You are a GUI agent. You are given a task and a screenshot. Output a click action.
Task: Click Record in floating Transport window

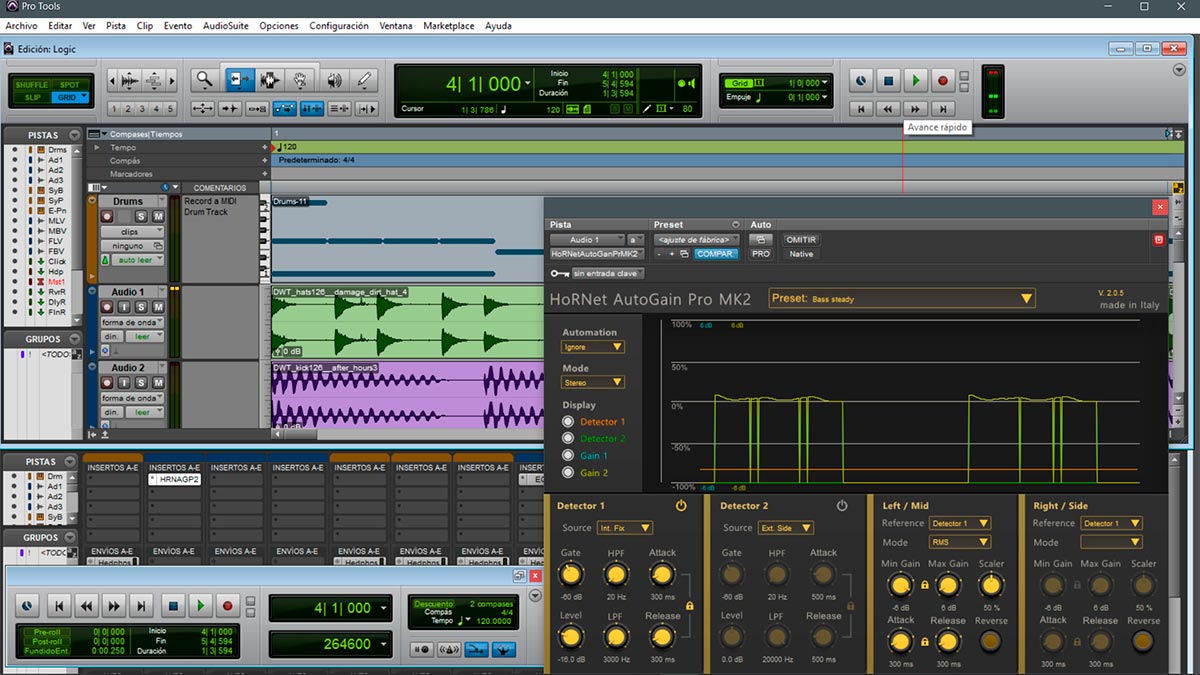pos(228,605)
